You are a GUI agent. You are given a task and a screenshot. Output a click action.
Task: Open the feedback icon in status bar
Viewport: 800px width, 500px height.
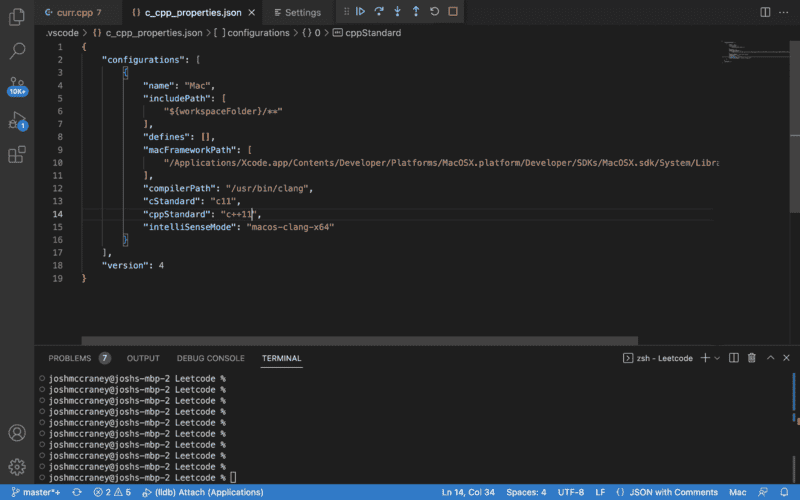click(763, 492)
